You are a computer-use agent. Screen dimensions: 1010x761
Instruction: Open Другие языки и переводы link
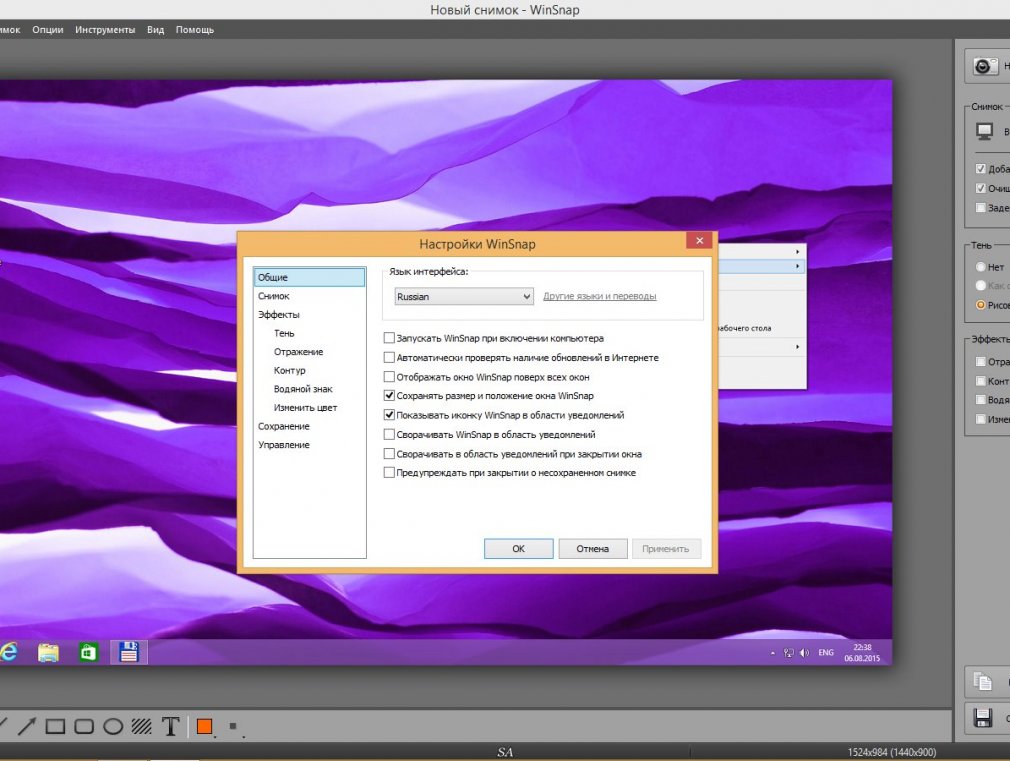pos(600,296)
